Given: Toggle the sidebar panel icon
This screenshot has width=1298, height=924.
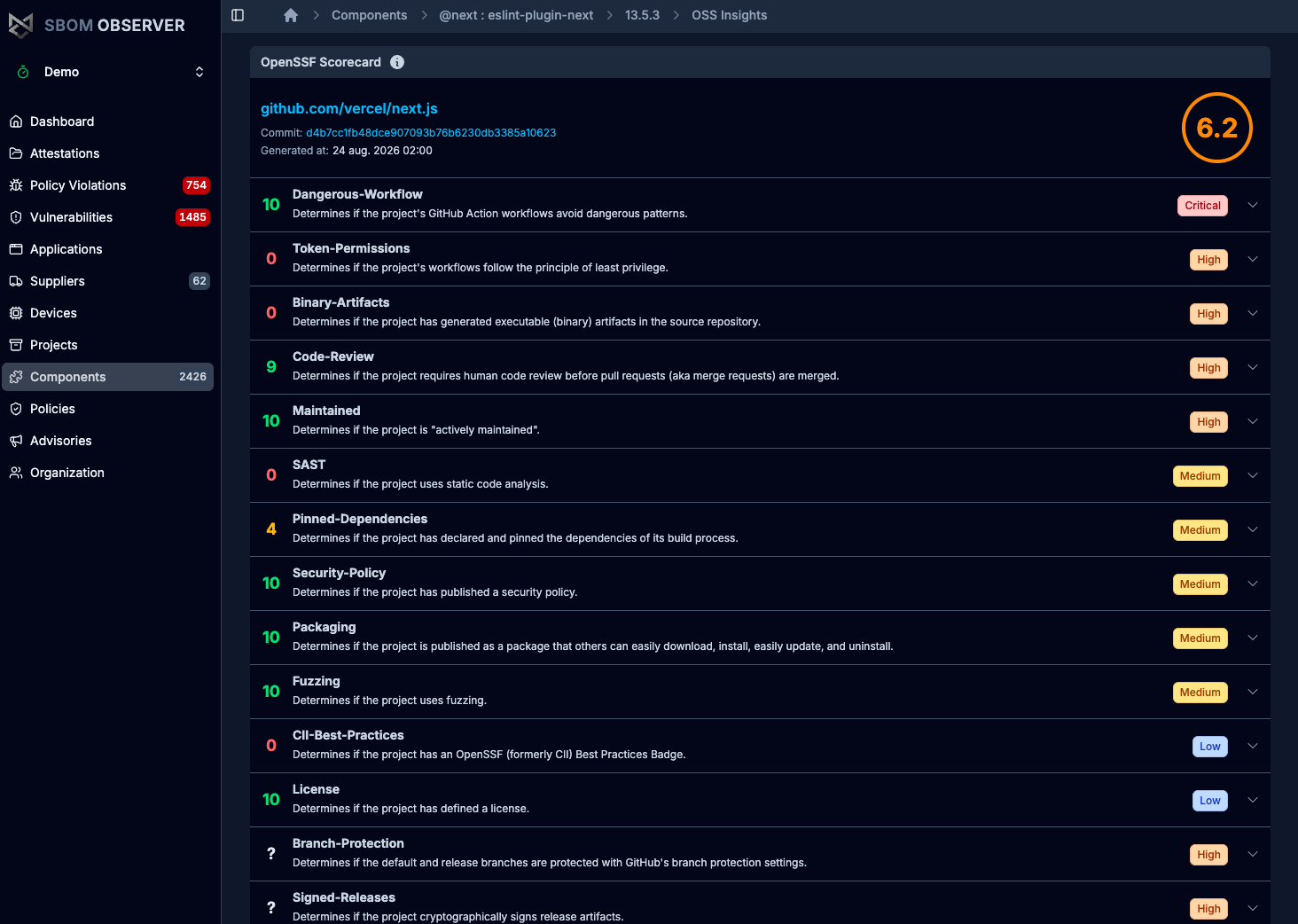Looking at the screenshot, I should [238, 15].
